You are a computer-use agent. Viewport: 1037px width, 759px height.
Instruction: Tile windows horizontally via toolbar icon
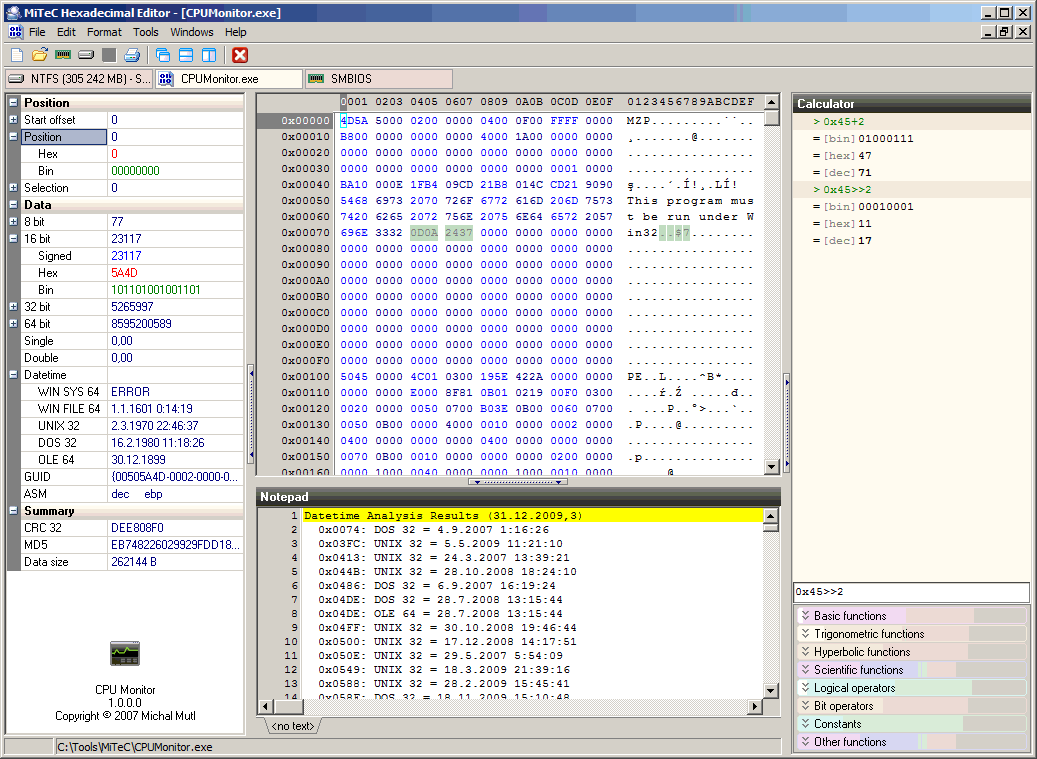[x=185, y=55]
